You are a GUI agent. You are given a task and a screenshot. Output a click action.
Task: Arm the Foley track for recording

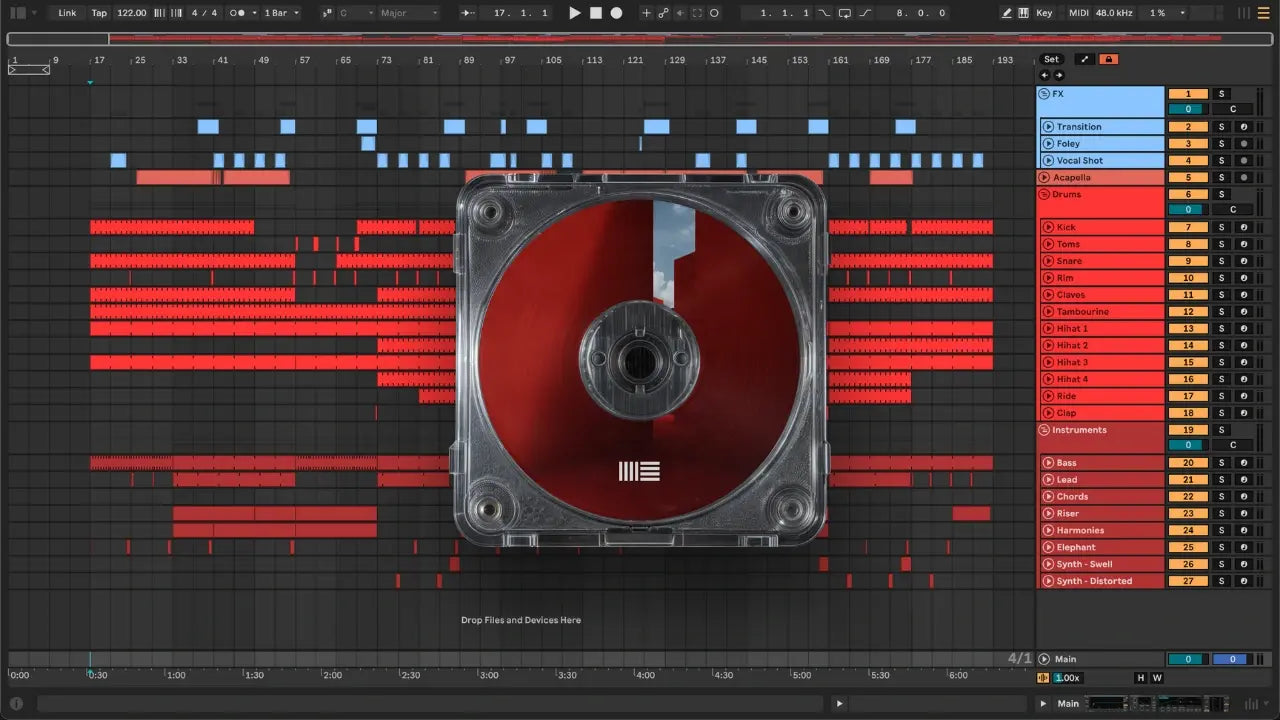[1244, 144]
